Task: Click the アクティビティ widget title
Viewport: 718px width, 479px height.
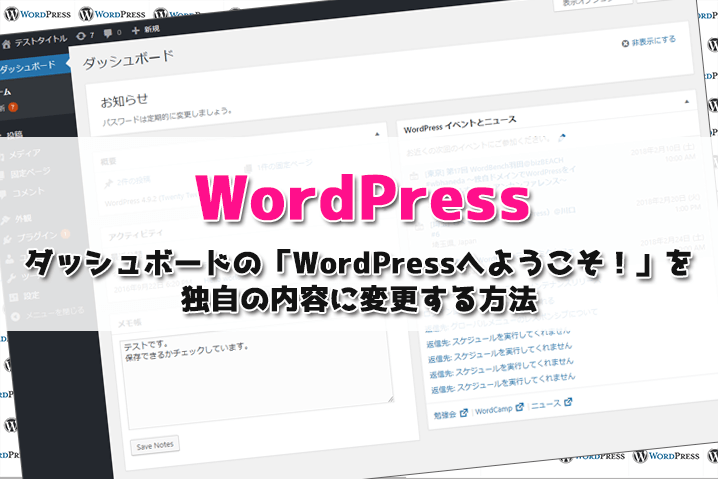Action: 136,234
